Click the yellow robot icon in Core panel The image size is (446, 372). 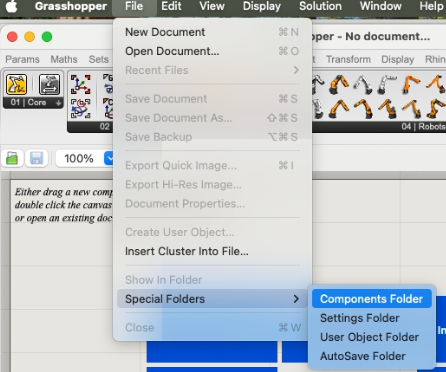(x=16, y=84)
